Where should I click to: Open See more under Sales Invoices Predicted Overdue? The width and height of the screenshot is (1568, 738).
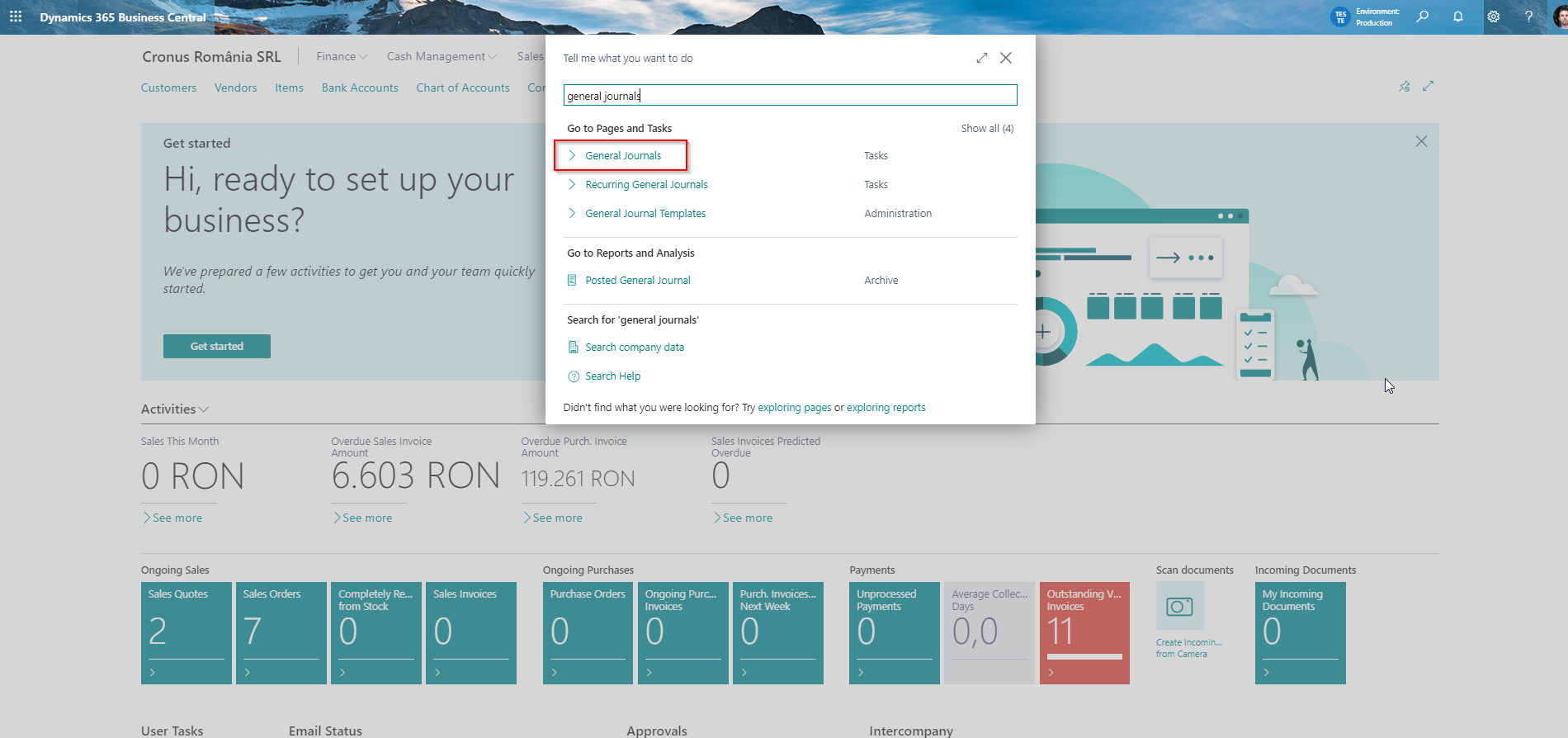[744, 518]
